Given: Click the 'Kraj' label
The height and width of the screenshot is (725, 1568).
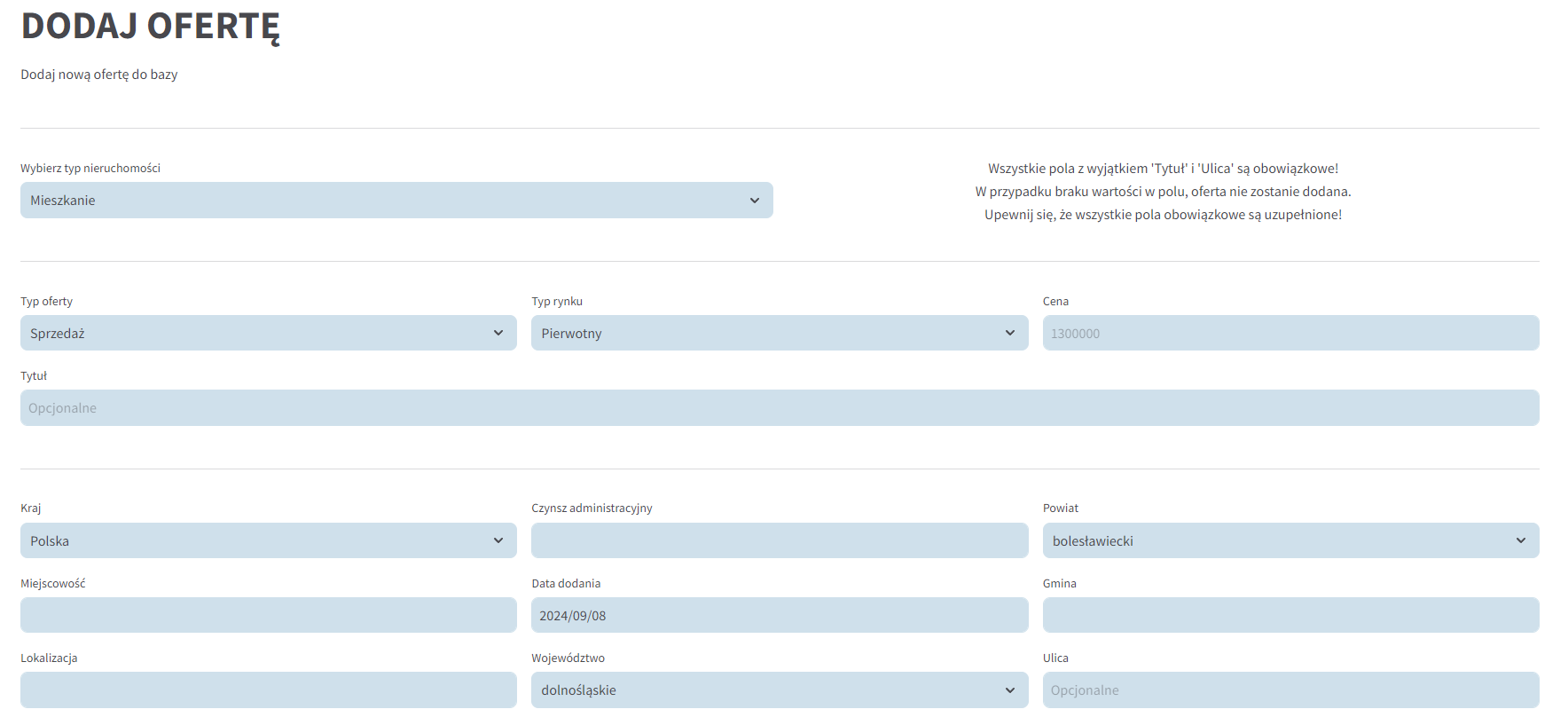Looking at the screenshot, I should (31, 508).
